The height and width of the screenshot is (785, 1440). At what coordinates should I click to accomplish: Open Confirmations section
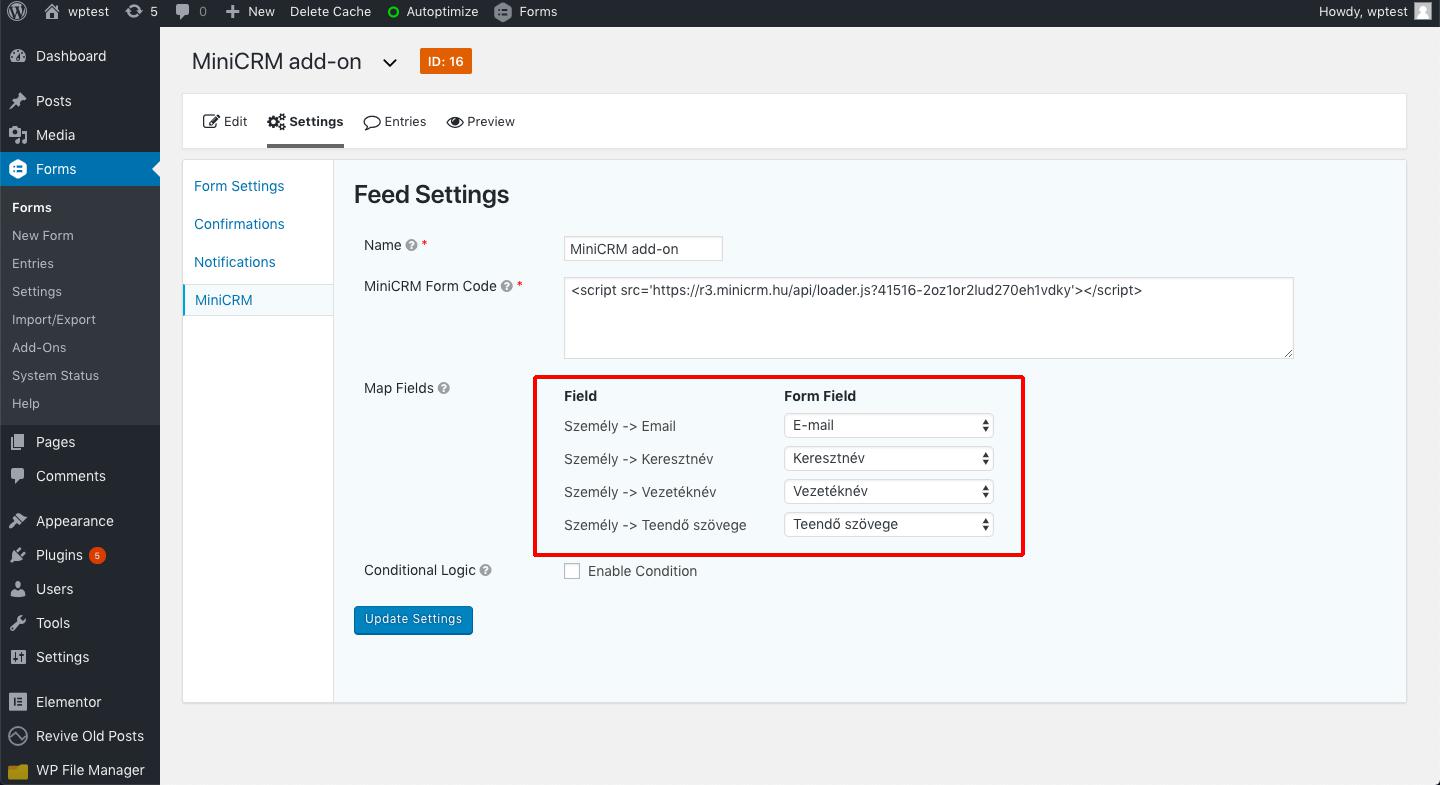click(239, 224)
